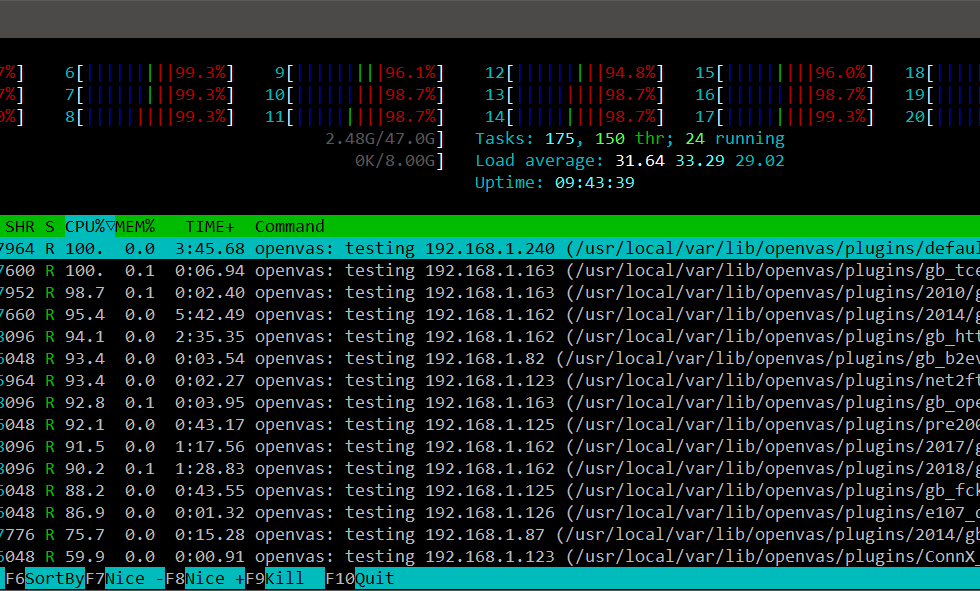Image resolution: width=980 pixels, height=591 pixels.
Task: Select process testing 192.168.1.87
Action: [x=490, y=535]
